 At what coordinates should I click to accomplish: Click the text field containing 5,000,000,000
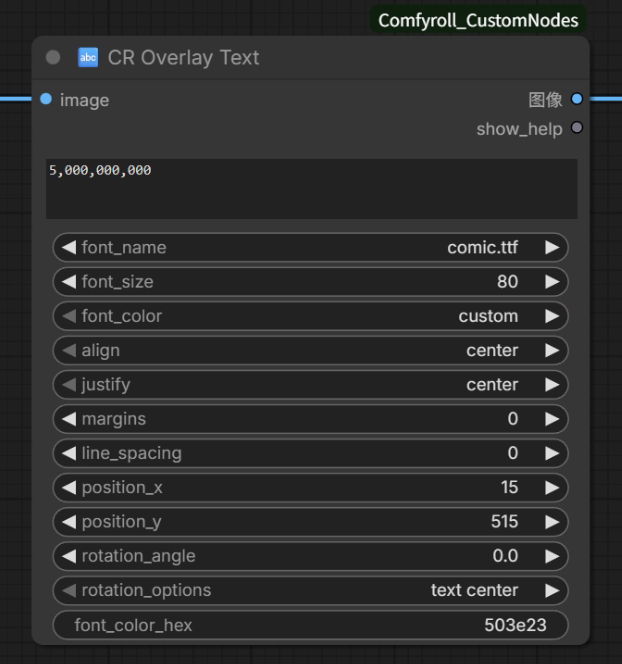(x=312, y=189)
